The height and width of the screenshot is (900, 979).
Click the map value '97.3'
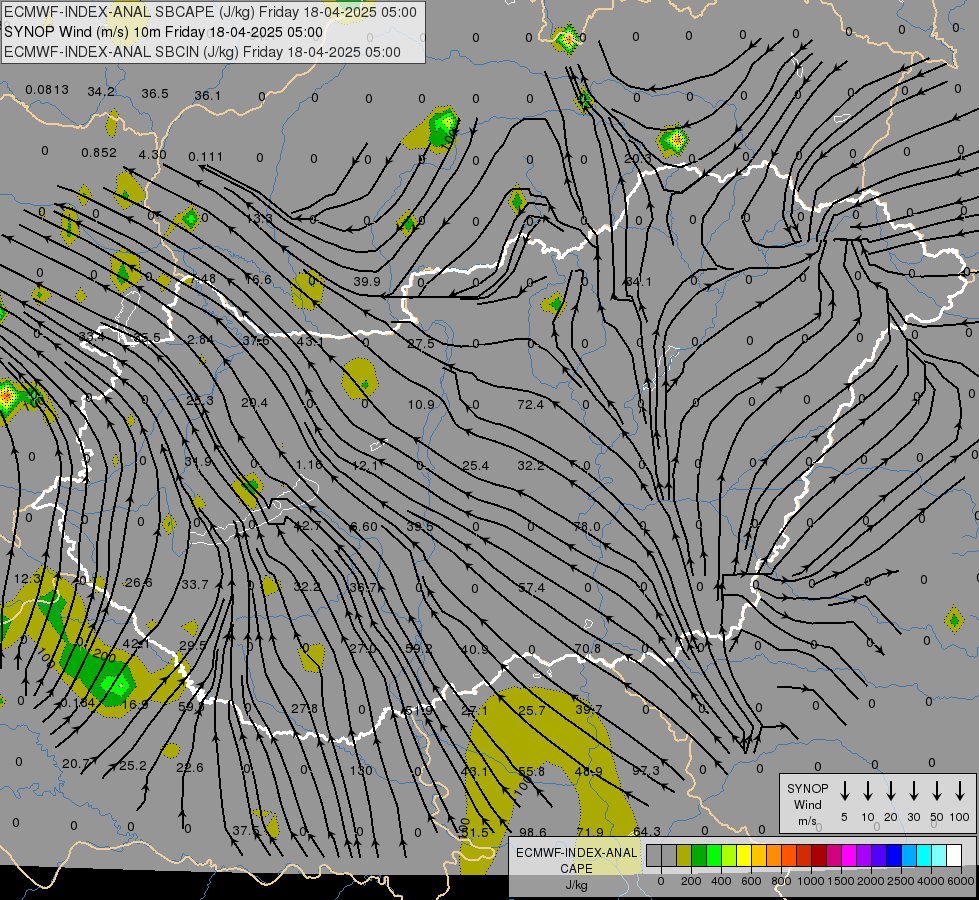pos(646,770)
